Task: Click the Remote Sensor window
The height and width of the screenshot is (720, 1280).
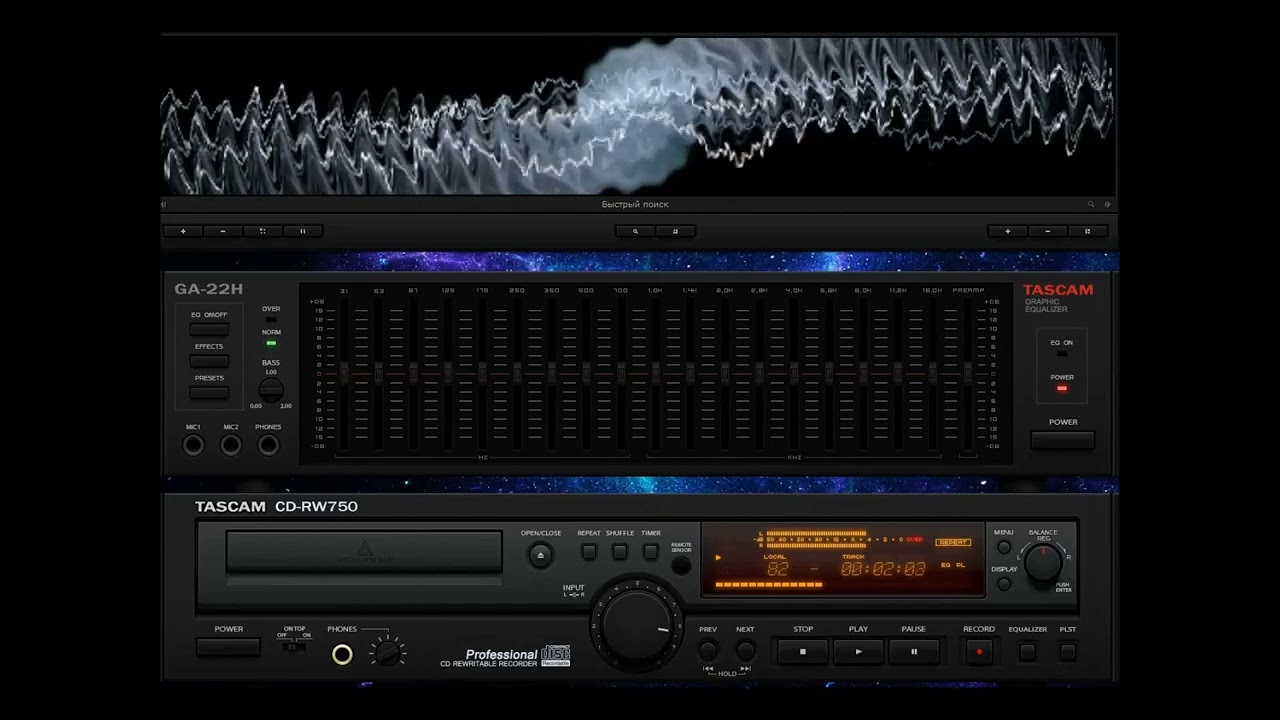Action: (681, 565)
